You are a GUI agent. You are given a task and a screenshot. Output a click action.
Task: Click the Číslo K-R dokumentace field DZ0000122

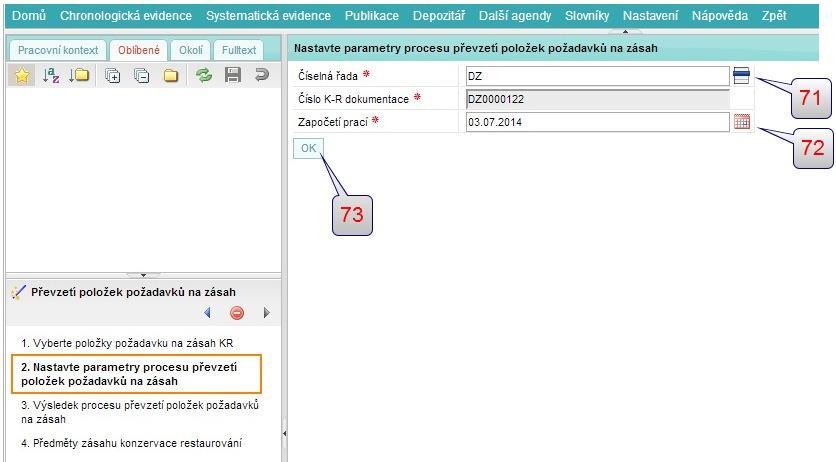(x=597, y=99)
